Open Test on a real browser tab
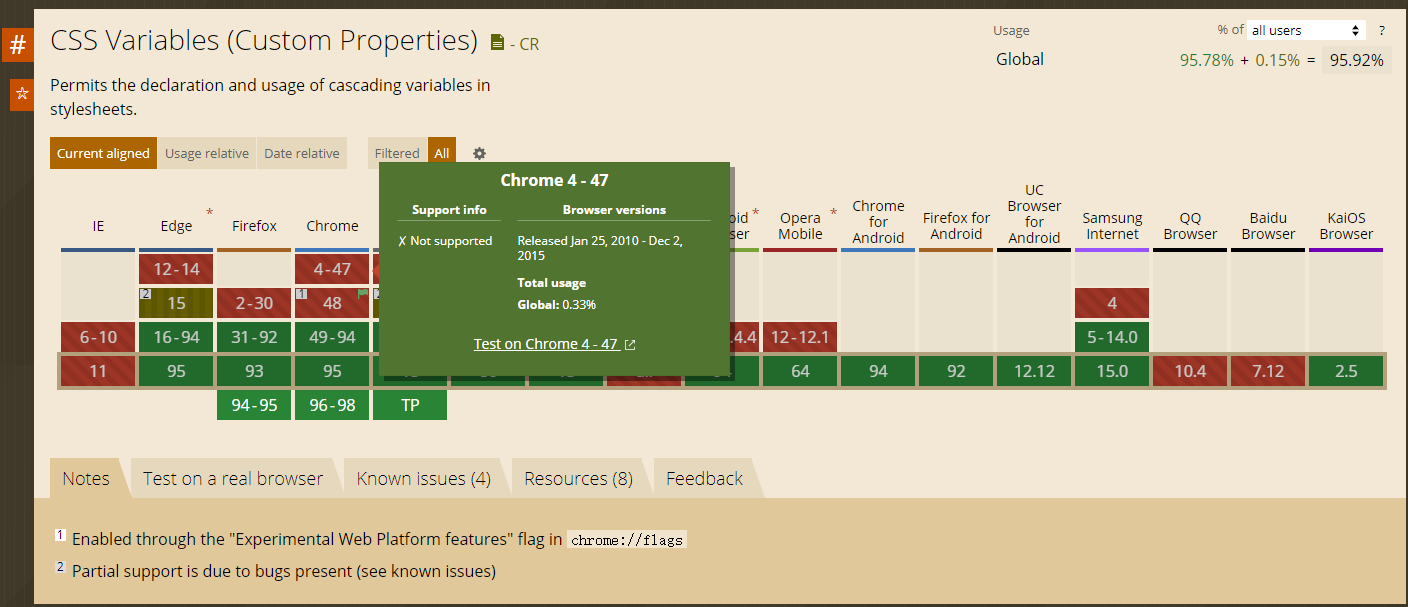1408x607 pixels. (233, 478)
